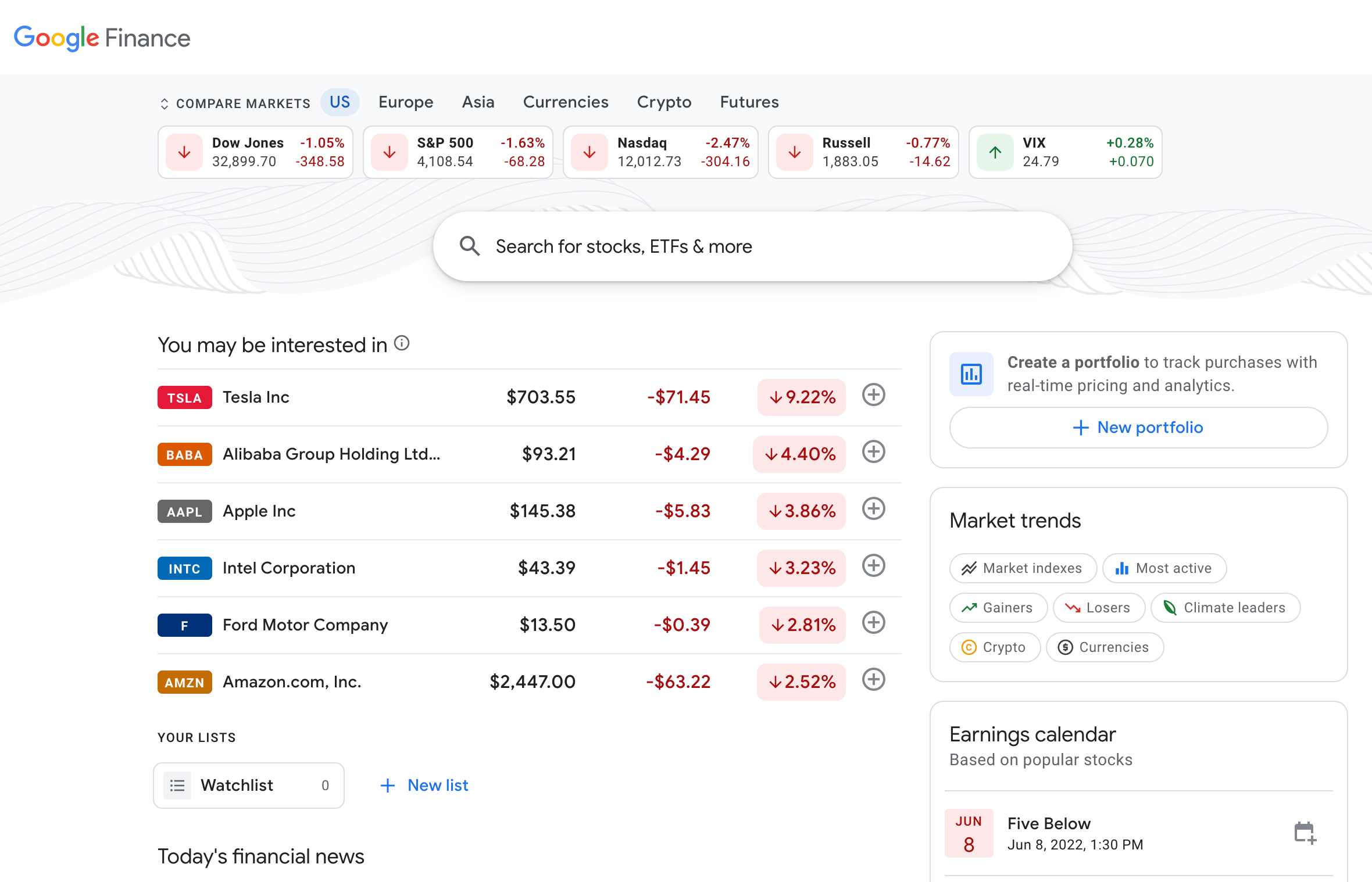Click the watchlist list icon
This screenshot has width=1372, height=882.
click(178, 785)
